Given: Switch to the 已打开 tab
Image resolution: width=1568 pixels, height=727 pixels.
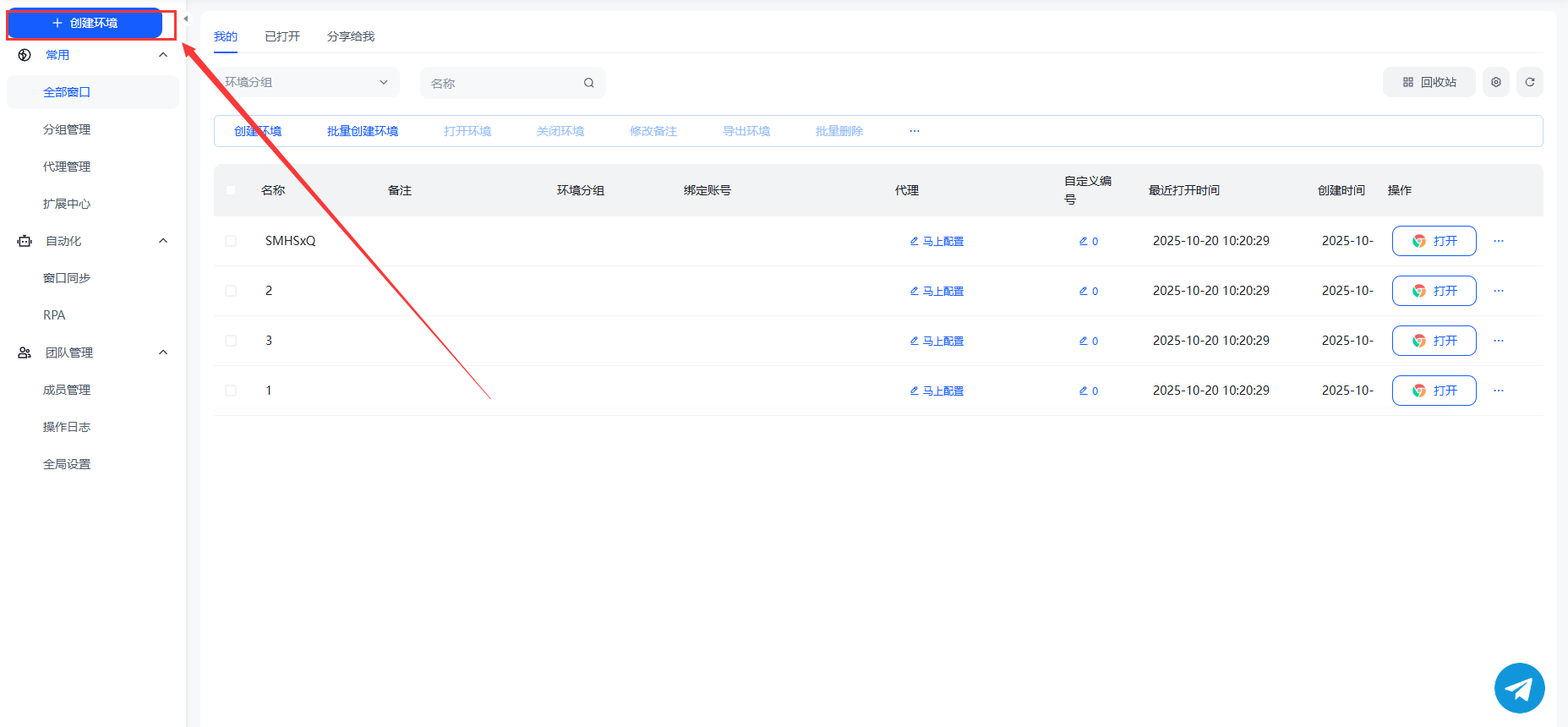Looking at the screenshot, I should pyautogui.click(x=282, y=36).
